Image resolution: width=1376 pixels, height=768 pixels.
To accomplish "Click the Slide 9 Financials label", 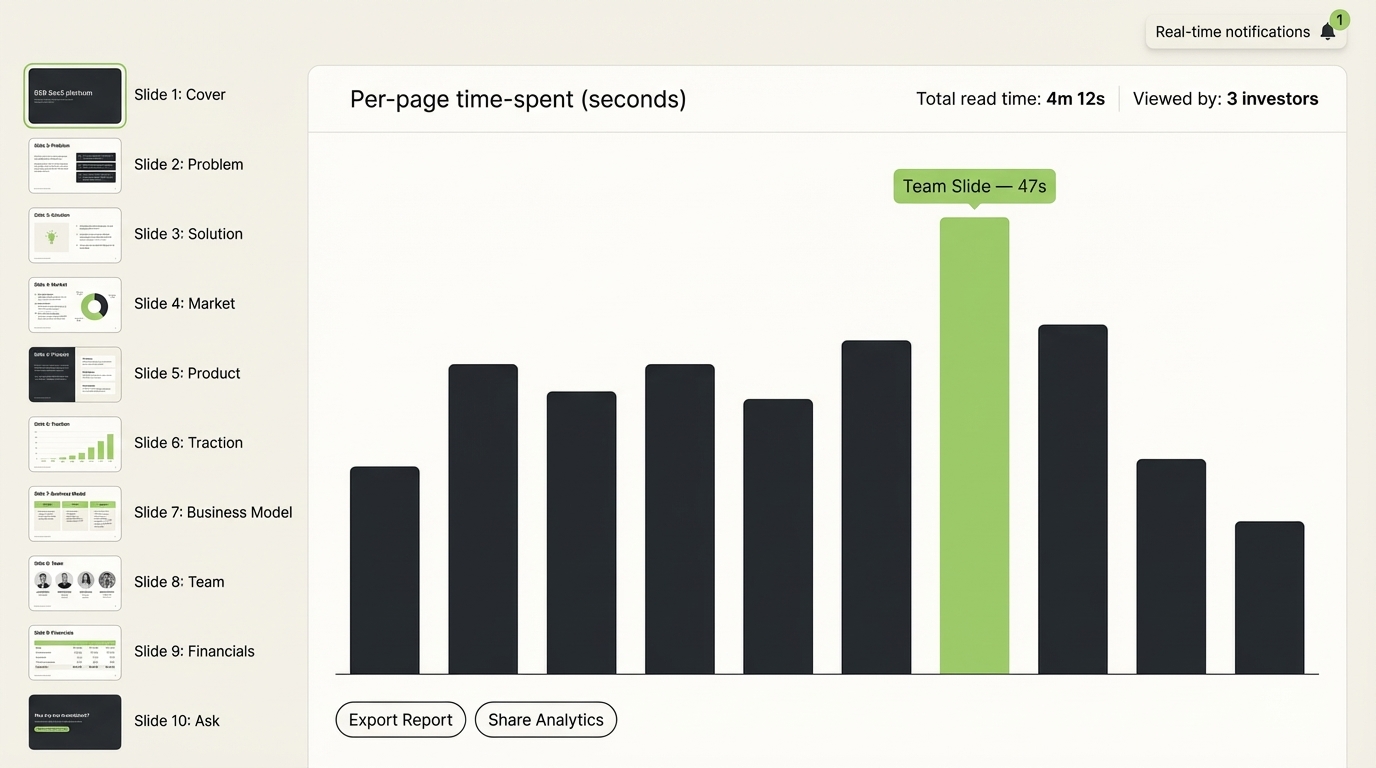I will coord(194,651).
